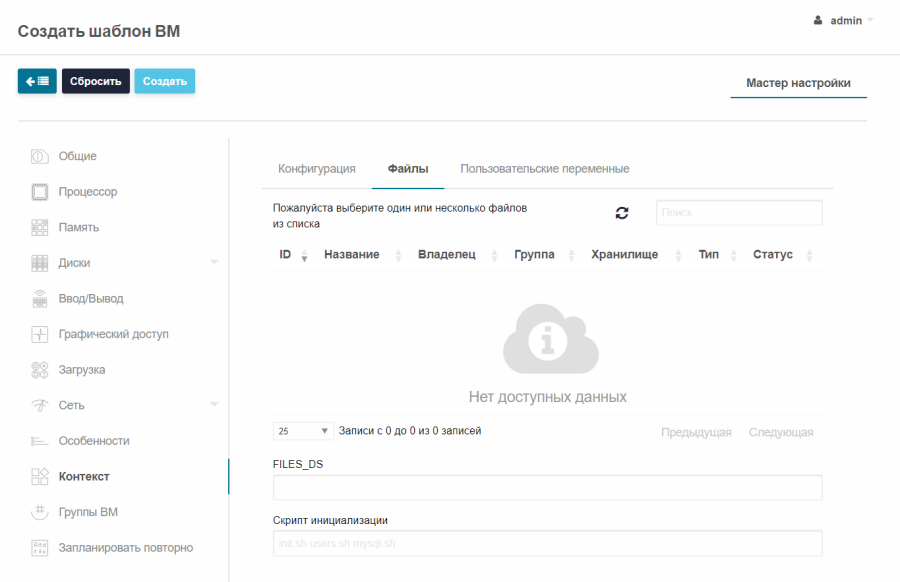Expand the Сеть section arrow
Image resolution: width=900 pixels, height=582 pixels.
(x=214, y=404)
